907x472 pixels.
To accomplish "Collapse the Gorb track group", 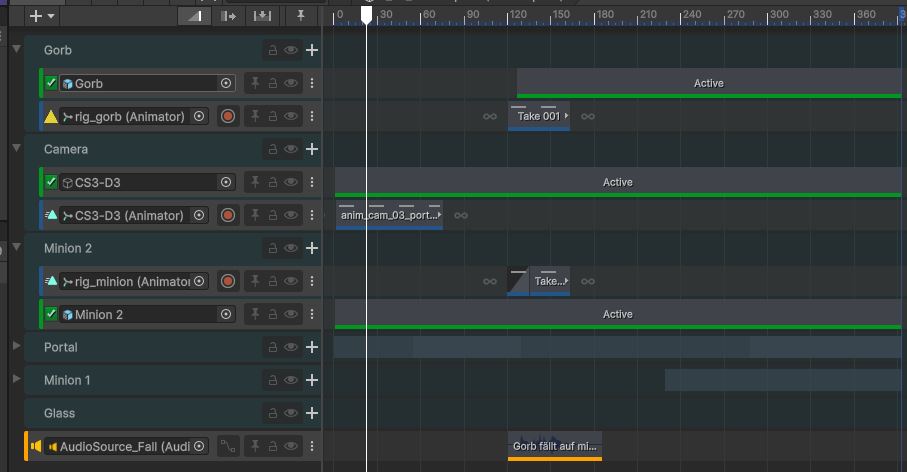I will [16, 50].
